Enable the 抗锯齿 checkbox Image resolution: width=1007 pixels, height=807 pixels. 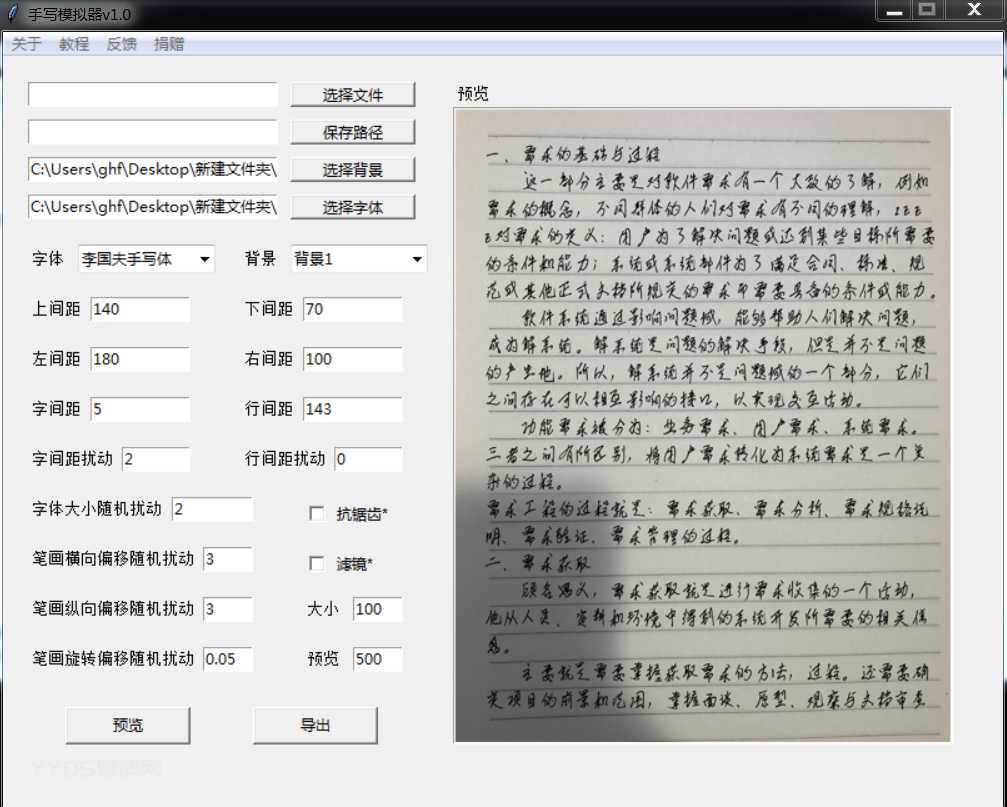tap(317, 514)
